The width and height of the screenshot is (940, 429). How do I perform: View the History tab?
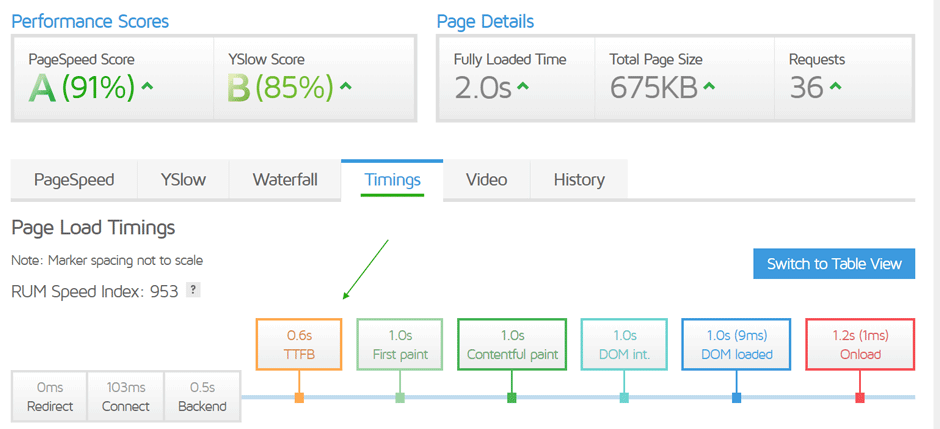[x=579, y=180]
